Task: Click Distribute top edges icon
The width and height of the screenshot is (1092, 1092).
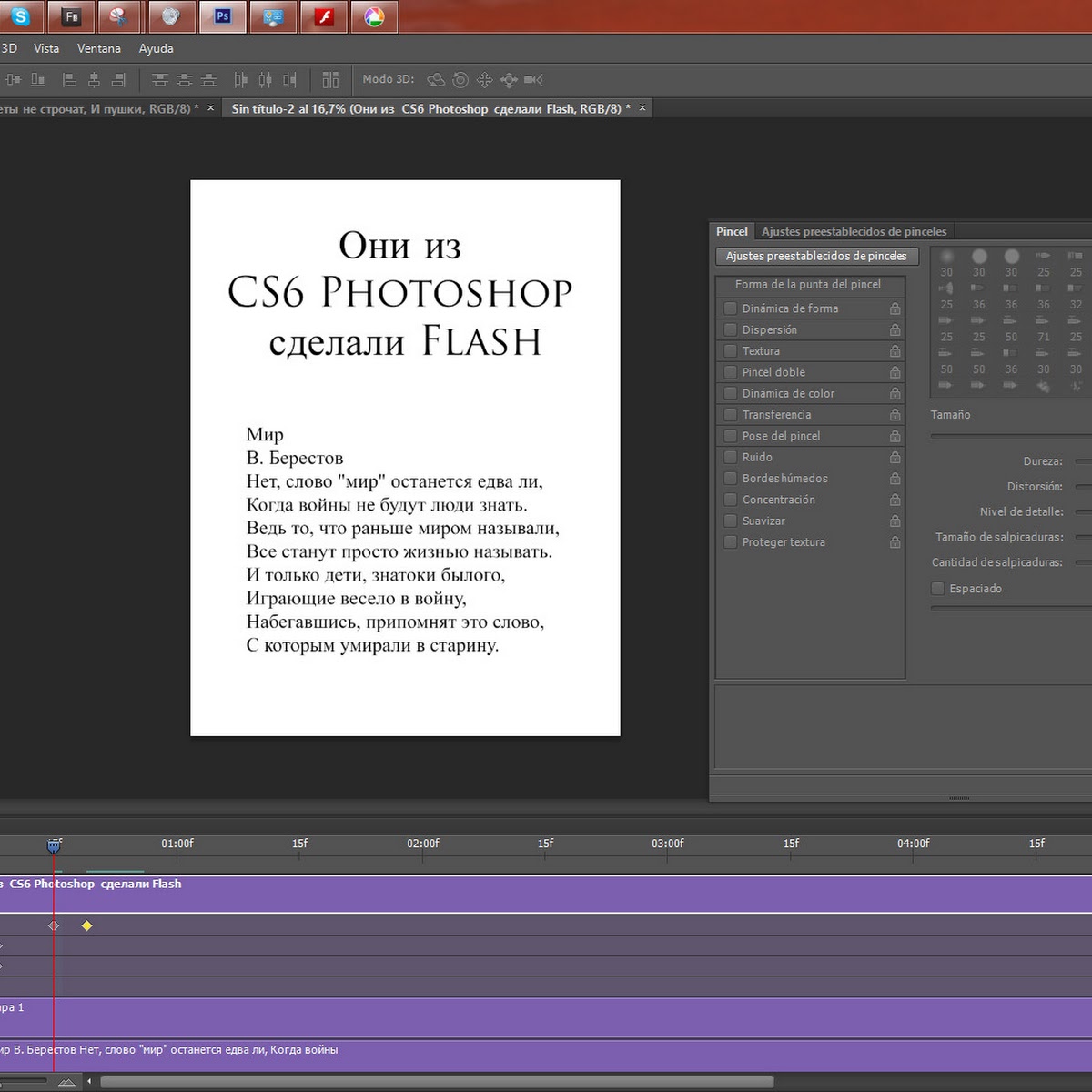Action: 160,80
